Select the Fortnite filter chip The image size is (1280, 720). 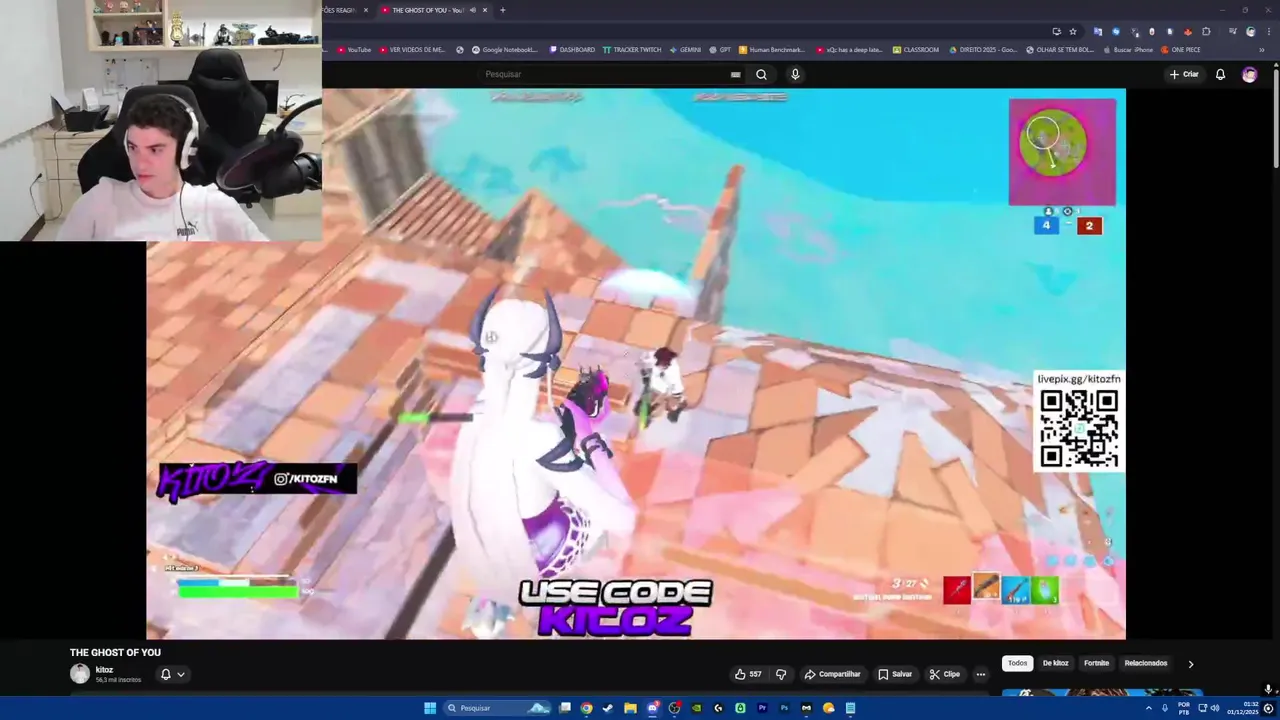tap(1097, 663)
